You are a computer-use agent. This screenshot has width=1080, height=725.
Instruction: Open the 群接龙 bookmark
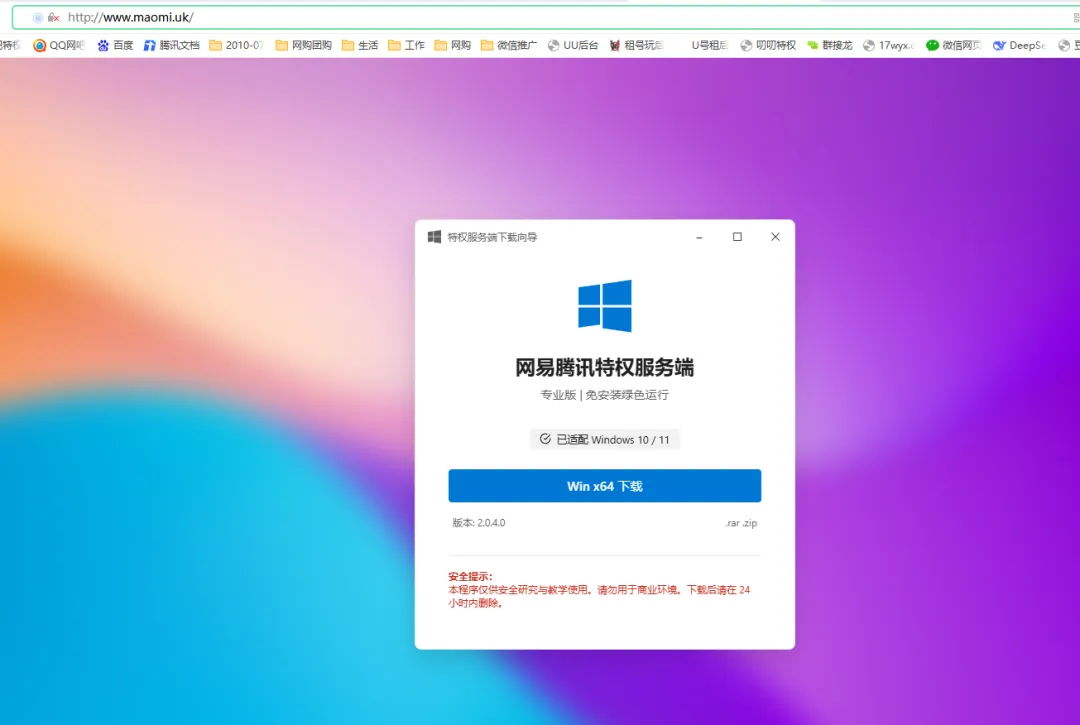[x=830, y=45]
